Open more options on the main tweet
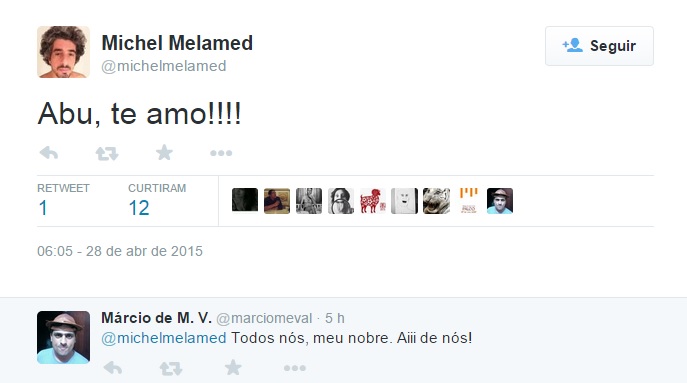The width and height of the screenshot is (687, 383). coord(221,153)
